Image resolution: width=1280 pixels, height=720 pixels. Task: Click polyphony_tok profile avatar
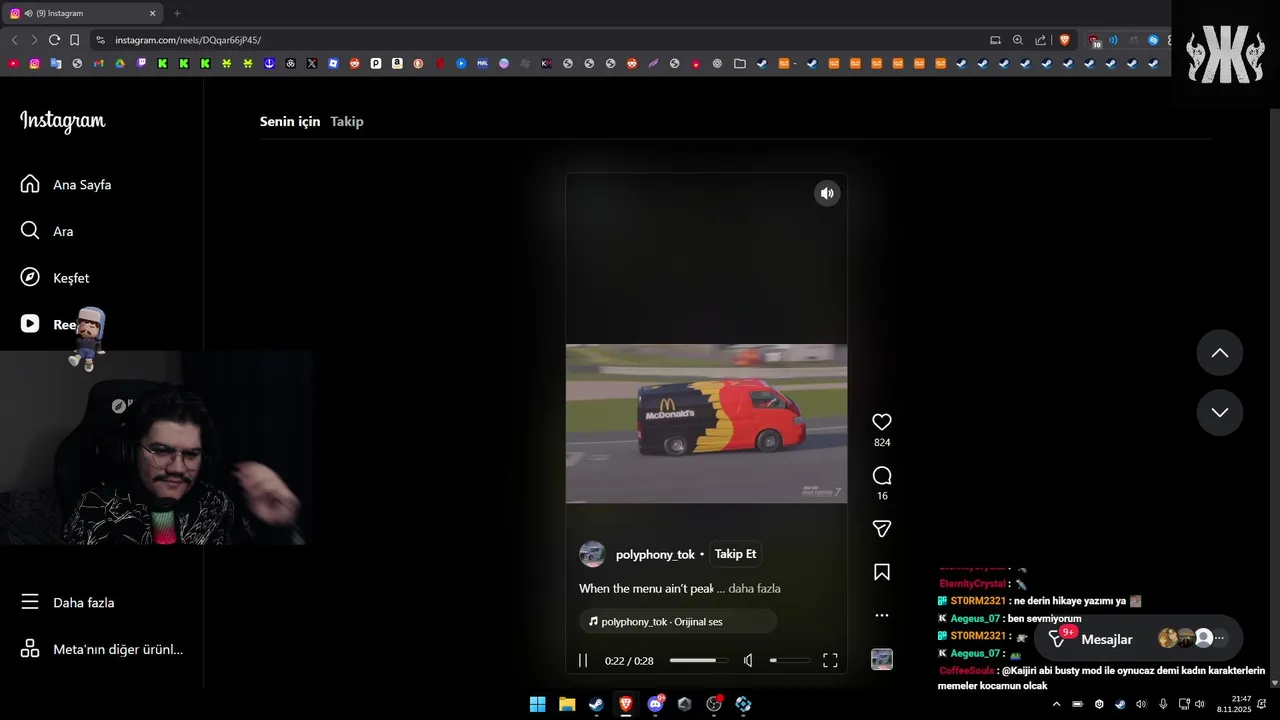coord(592,554)
